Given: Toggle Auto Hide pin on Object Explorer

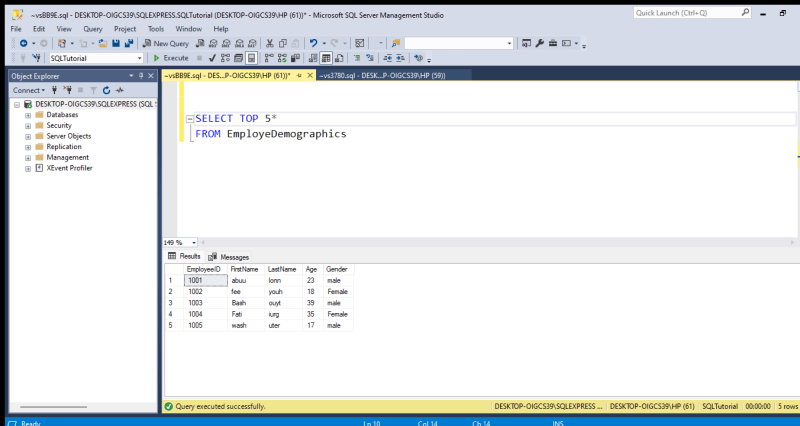Looking at the screenshot, I should coord(141,76).
